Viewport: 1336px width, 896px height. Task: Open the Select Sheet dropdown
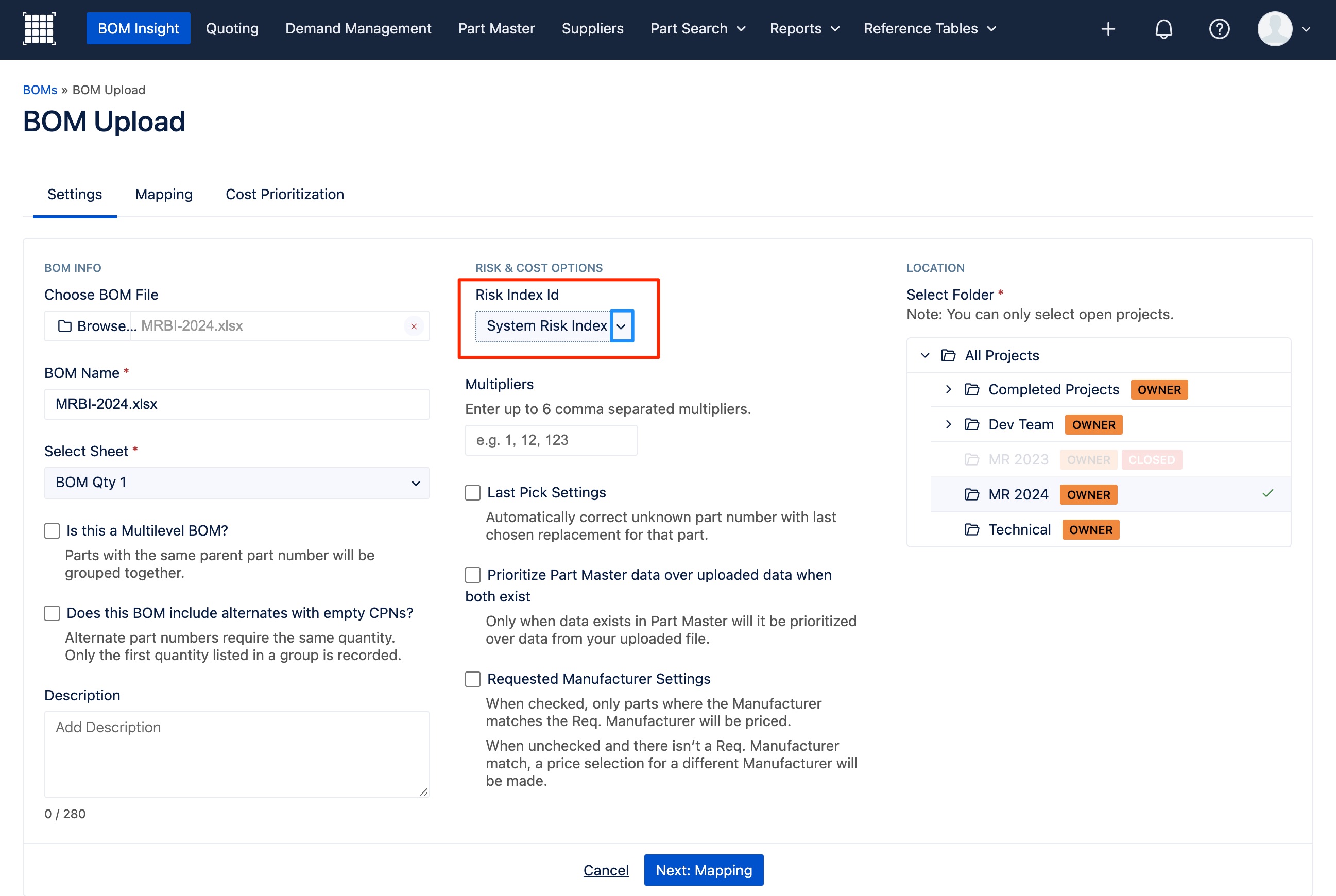236,483
